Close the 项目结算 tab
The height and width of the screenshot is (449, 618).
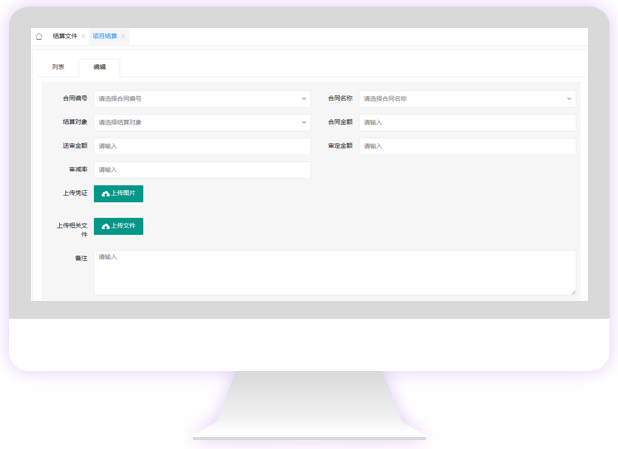[x=123, y=36]
